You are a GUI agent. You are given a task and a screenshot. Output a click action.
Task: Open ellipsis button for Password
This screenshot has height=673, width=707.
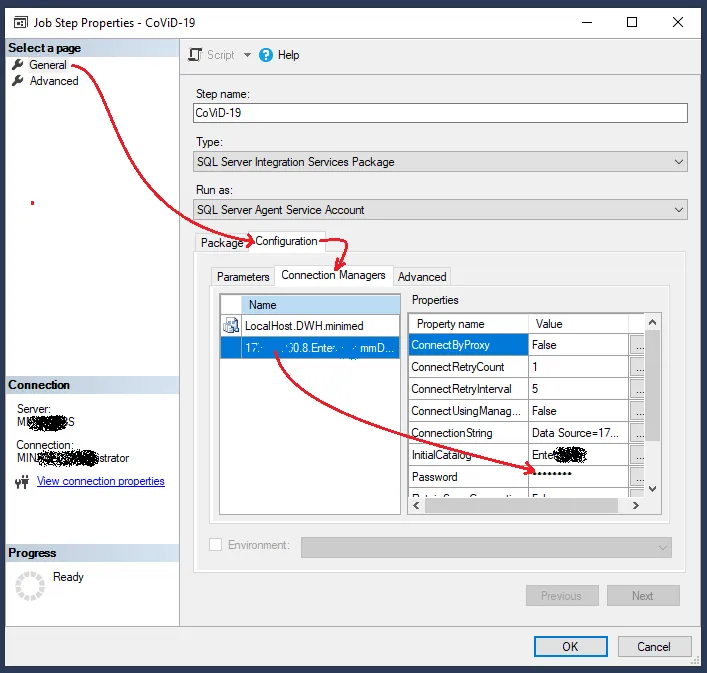tap(637, 476)
